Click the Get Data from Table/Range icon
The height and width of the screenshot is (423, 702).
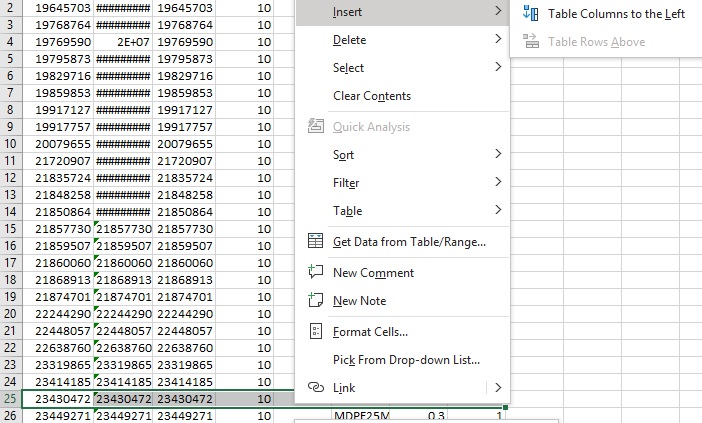coord(316,241)
